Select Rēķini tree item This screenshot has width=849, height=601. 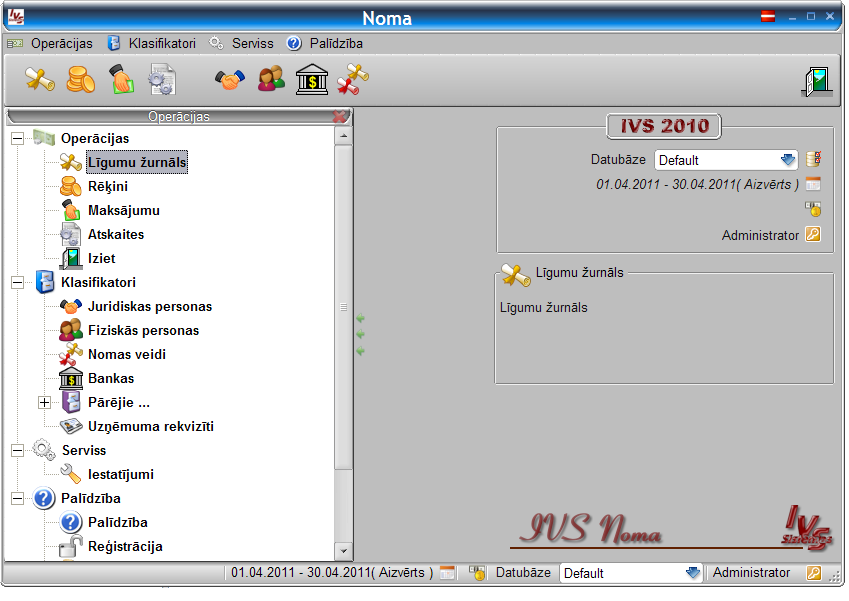108,186
